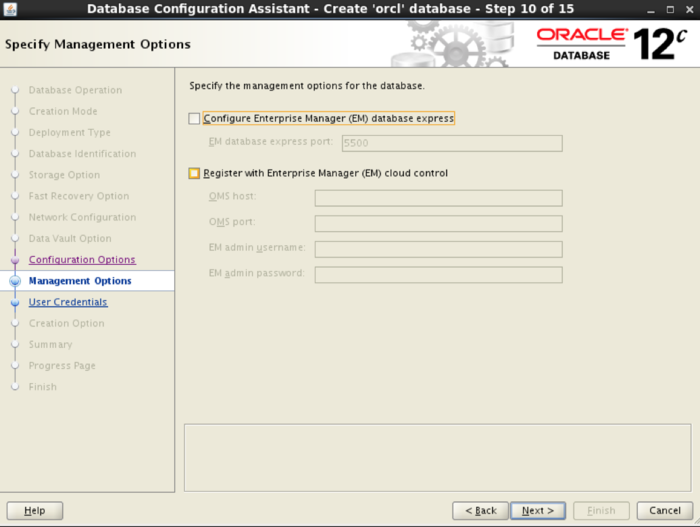This screenshot has height=527, width=700.
Task: Click the Summary step label
Action: tap(50, 344)
